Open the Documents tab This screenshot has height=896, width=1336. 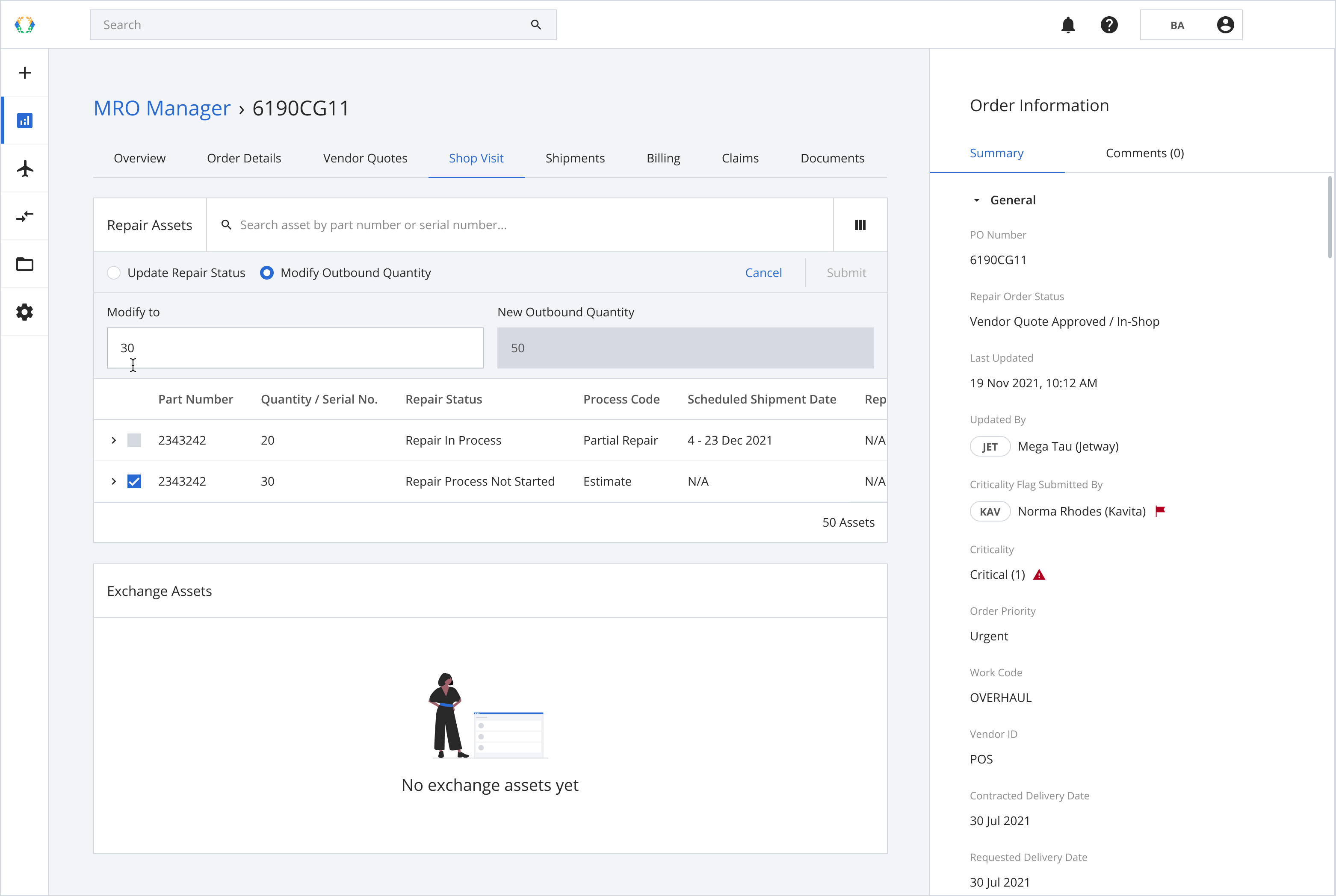[832, 158]
